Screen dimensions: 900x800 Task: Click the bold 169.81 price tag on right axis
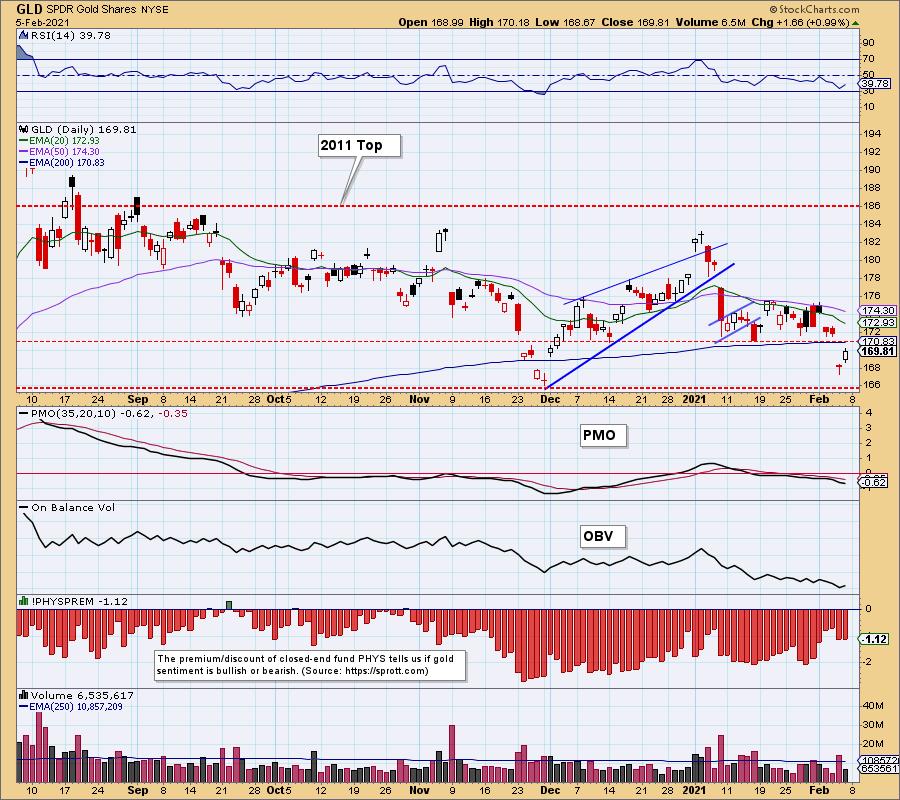pyautogui.click(x=878, y=351)
